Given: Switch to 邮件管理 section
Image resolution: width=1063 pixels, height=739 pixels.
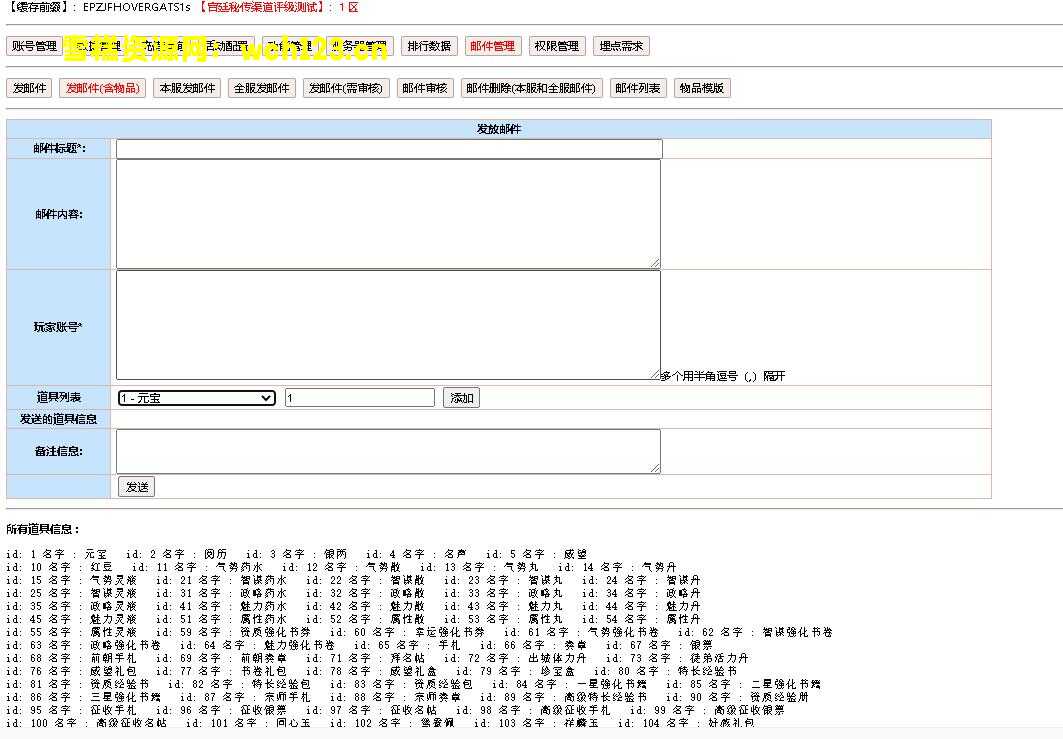Looking at the screenshot, I should coord(492,46).
